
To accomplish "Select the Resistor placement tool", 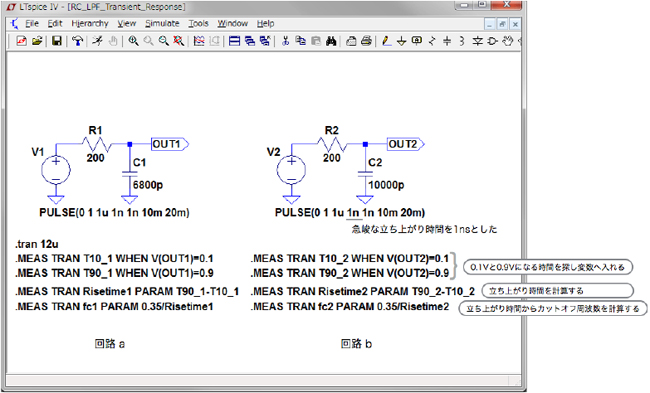I will tap(432, 41).
